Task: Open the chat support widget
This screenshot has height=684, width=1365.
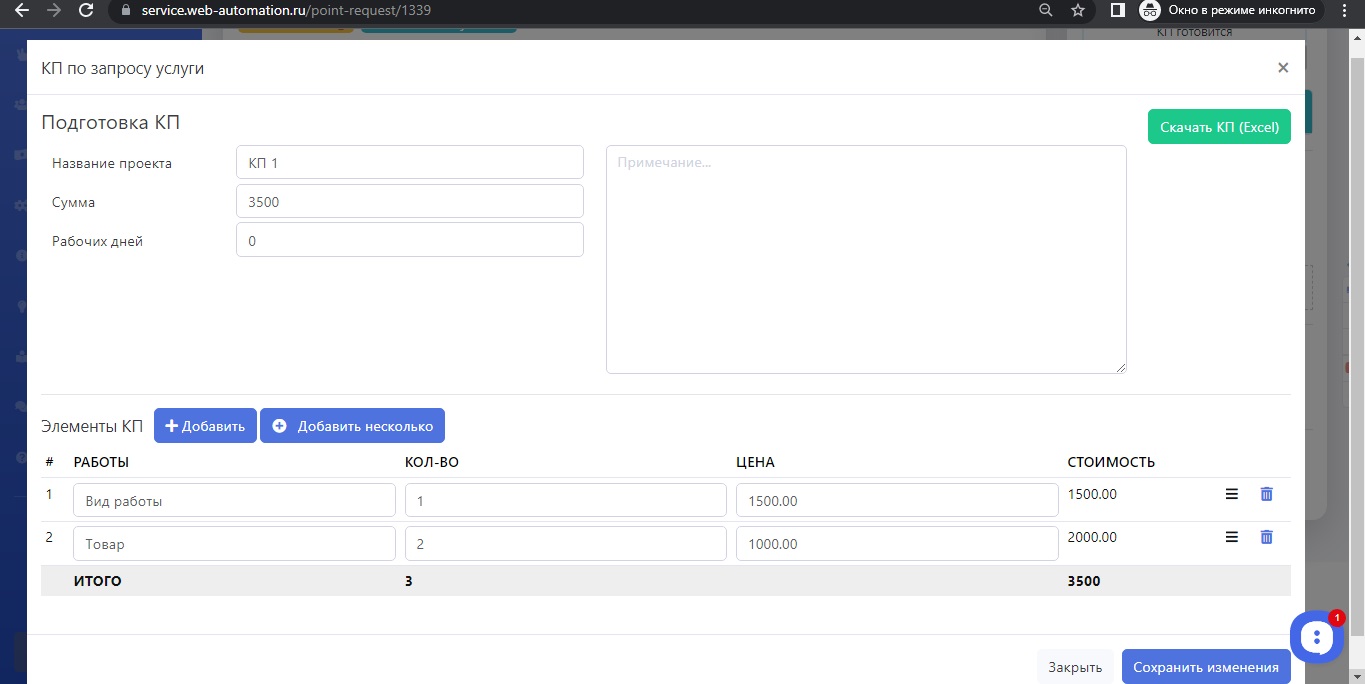Action: point(1317,637)
